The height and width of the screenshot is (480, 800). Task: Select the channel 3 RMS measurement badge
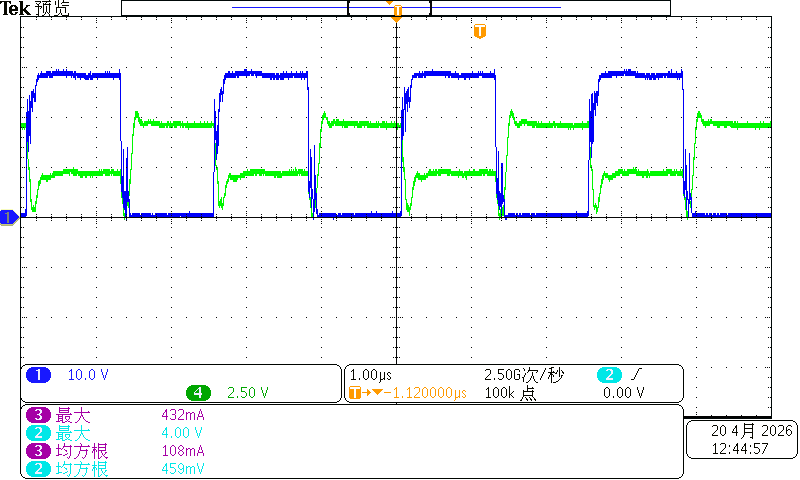click(x=38, y=451)
